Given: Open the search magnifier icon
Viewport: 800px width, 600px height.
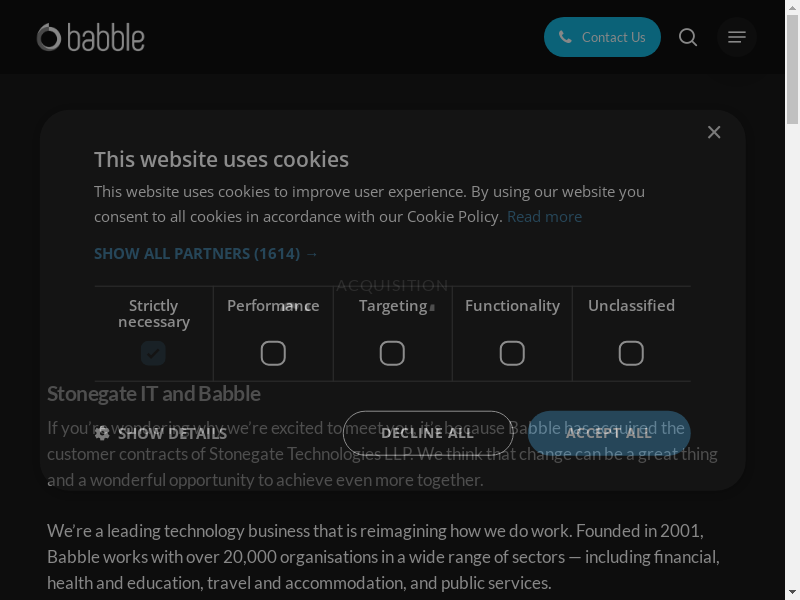Looking at the screenshot, I should tap(688, 37).
